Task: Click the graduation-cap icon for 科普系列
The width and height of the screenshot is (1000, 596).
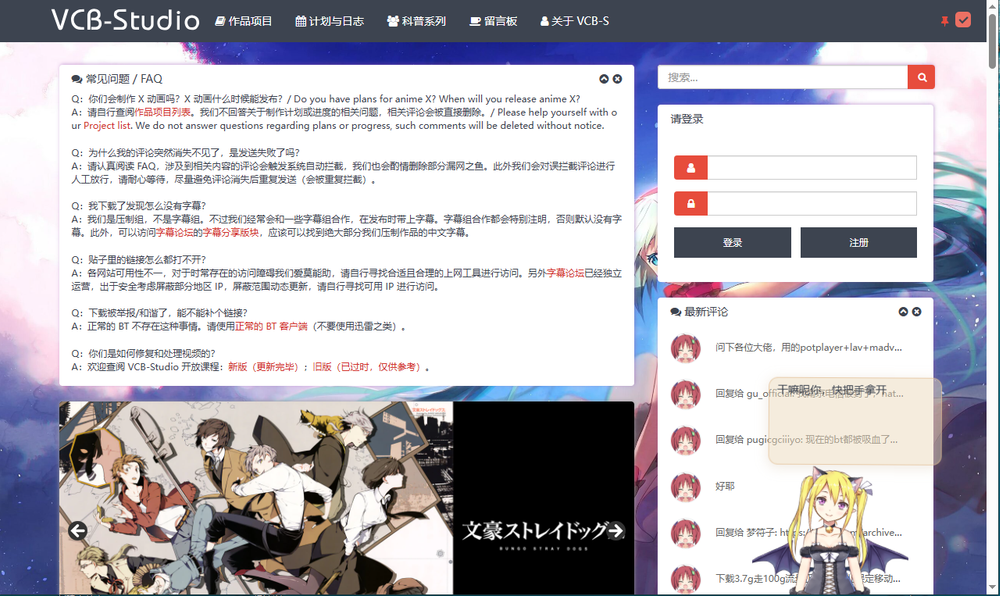Action: point(395,20)
